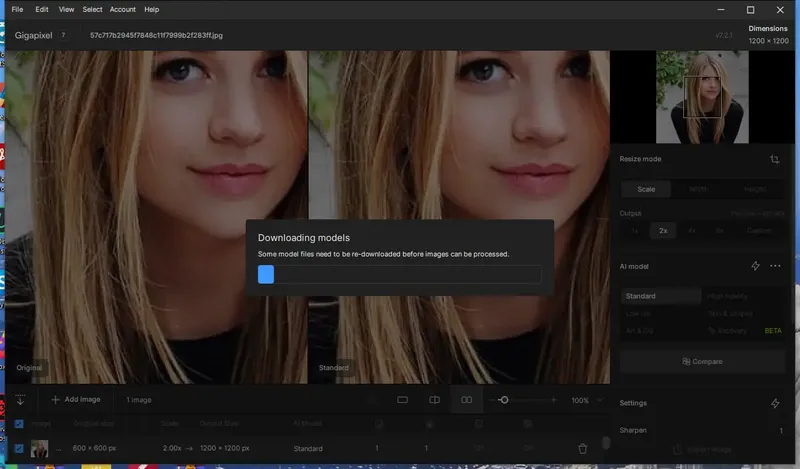Click the lightning icon beside Settings
800x469 pixels.
tap(775, 403)
